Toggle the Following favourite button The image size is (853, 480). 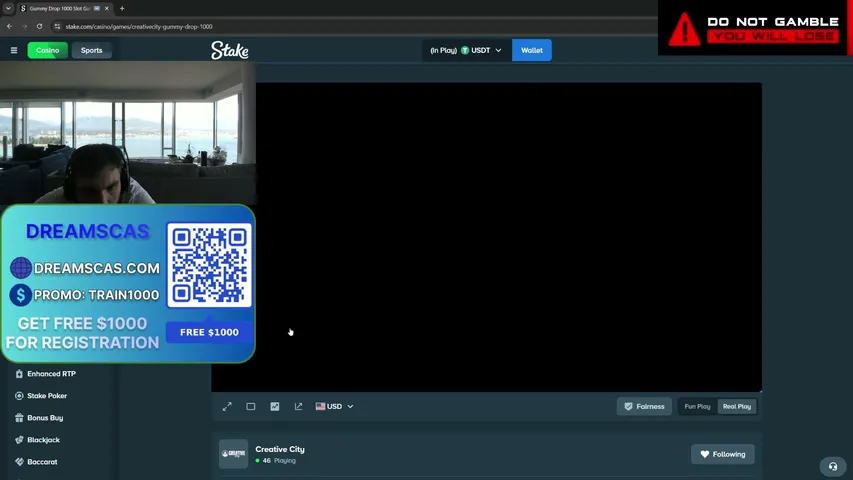pos(722,454)
